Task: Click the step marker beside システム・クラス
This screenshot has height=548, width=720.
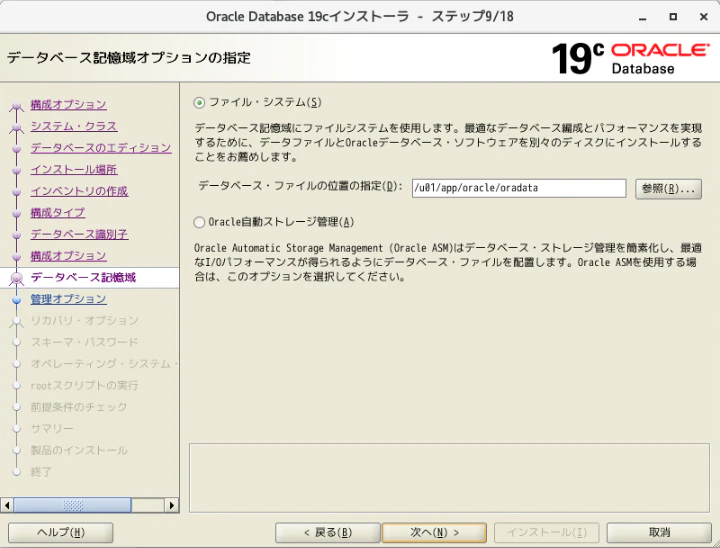Action: 17,127
